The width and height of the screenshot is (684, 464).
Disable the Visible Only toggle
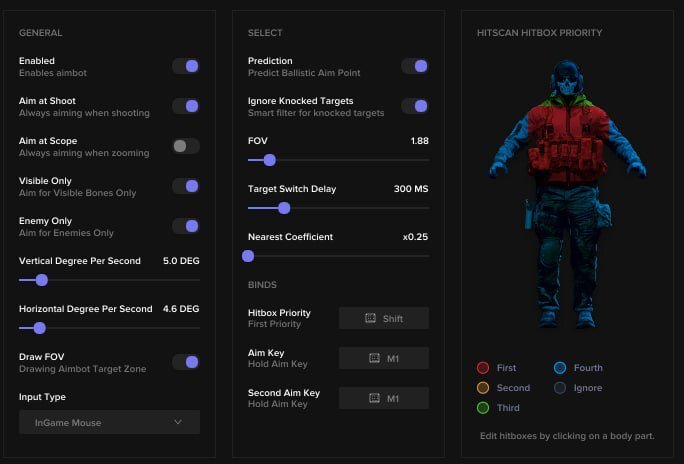tap(185, 186)
